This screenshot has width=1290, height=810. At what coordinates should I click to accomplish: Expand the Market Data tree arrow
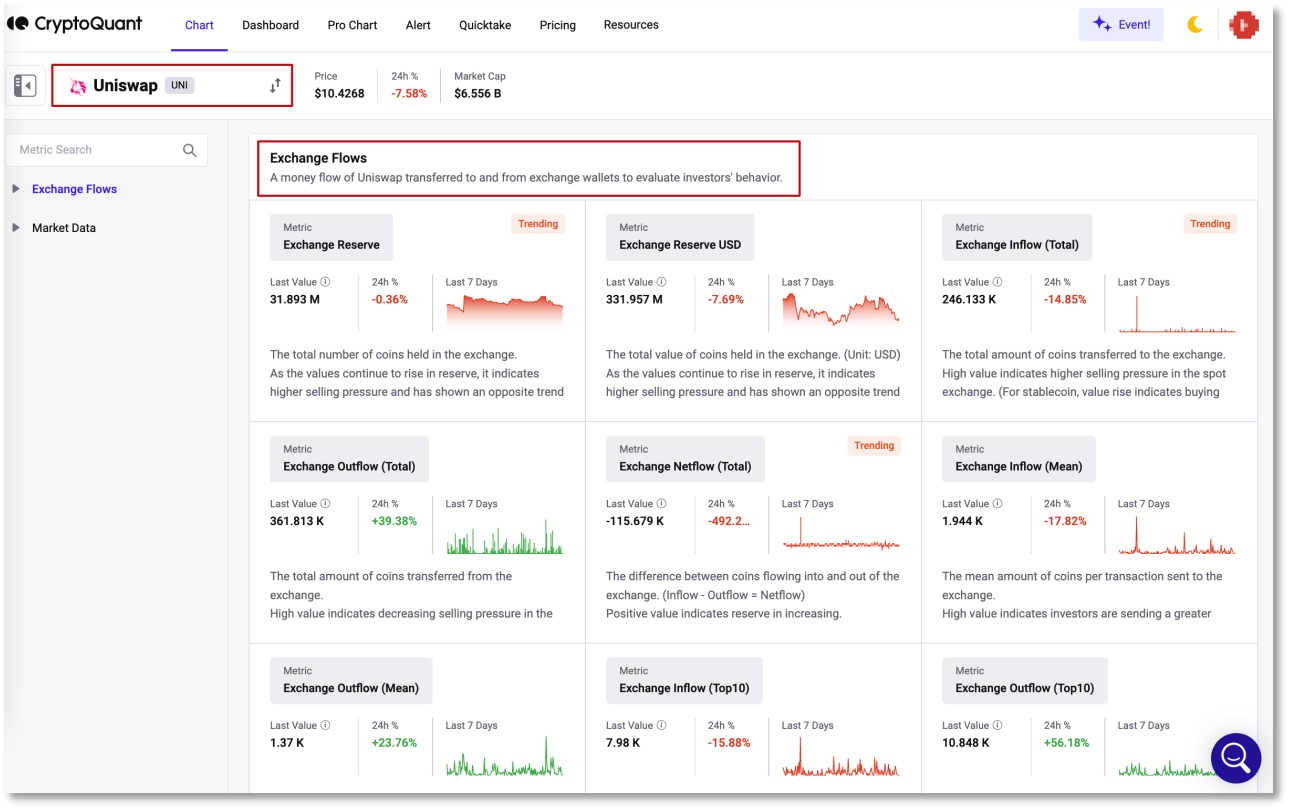tap(15, 227)
